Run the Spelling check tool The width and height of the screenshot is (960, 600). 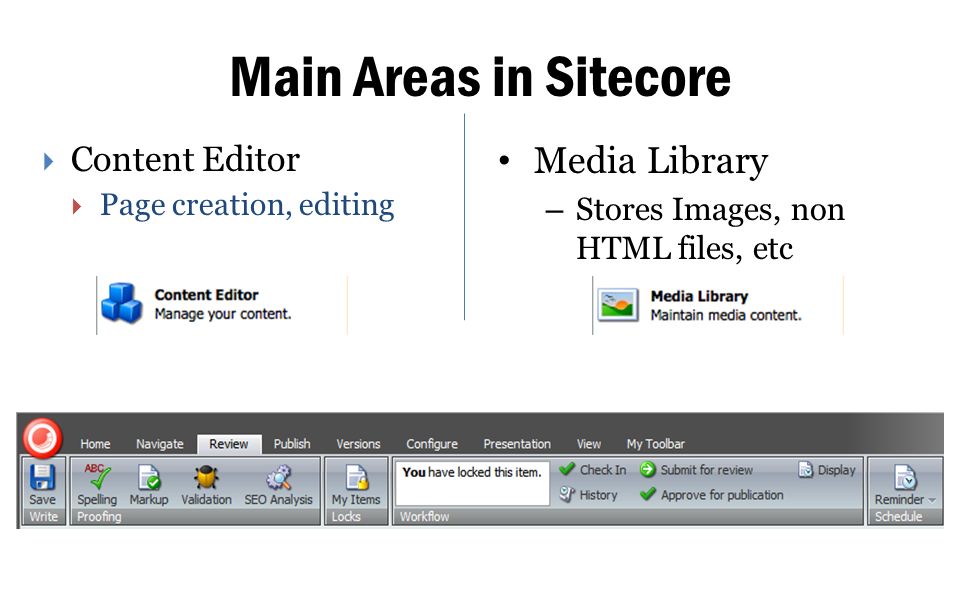(x=97, y=484)
